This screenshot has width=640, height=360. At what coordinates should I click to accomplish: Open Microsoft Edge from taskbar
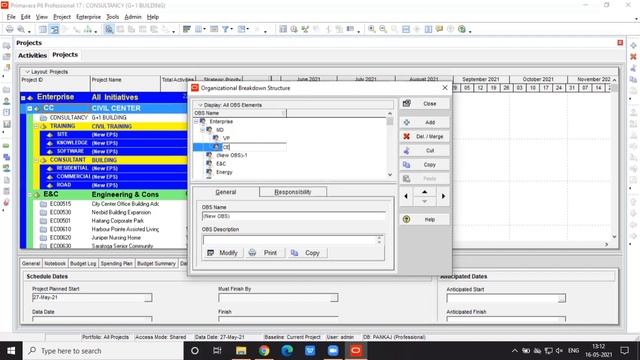pyautogui.click(x=287, y=351)
